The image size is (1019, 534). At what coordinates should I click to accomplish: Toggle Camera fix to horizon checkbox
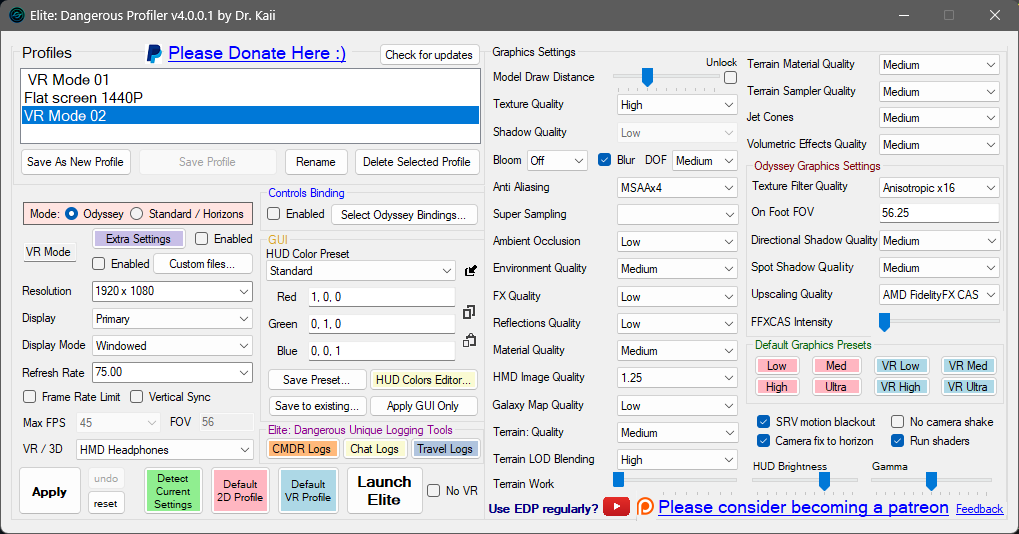(764, 440)
